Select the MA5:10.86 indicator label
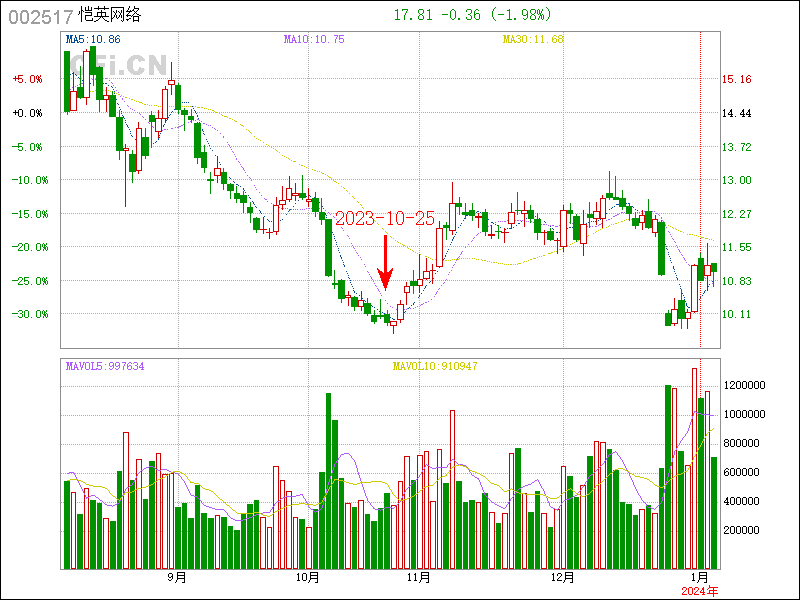 point(93,39)
